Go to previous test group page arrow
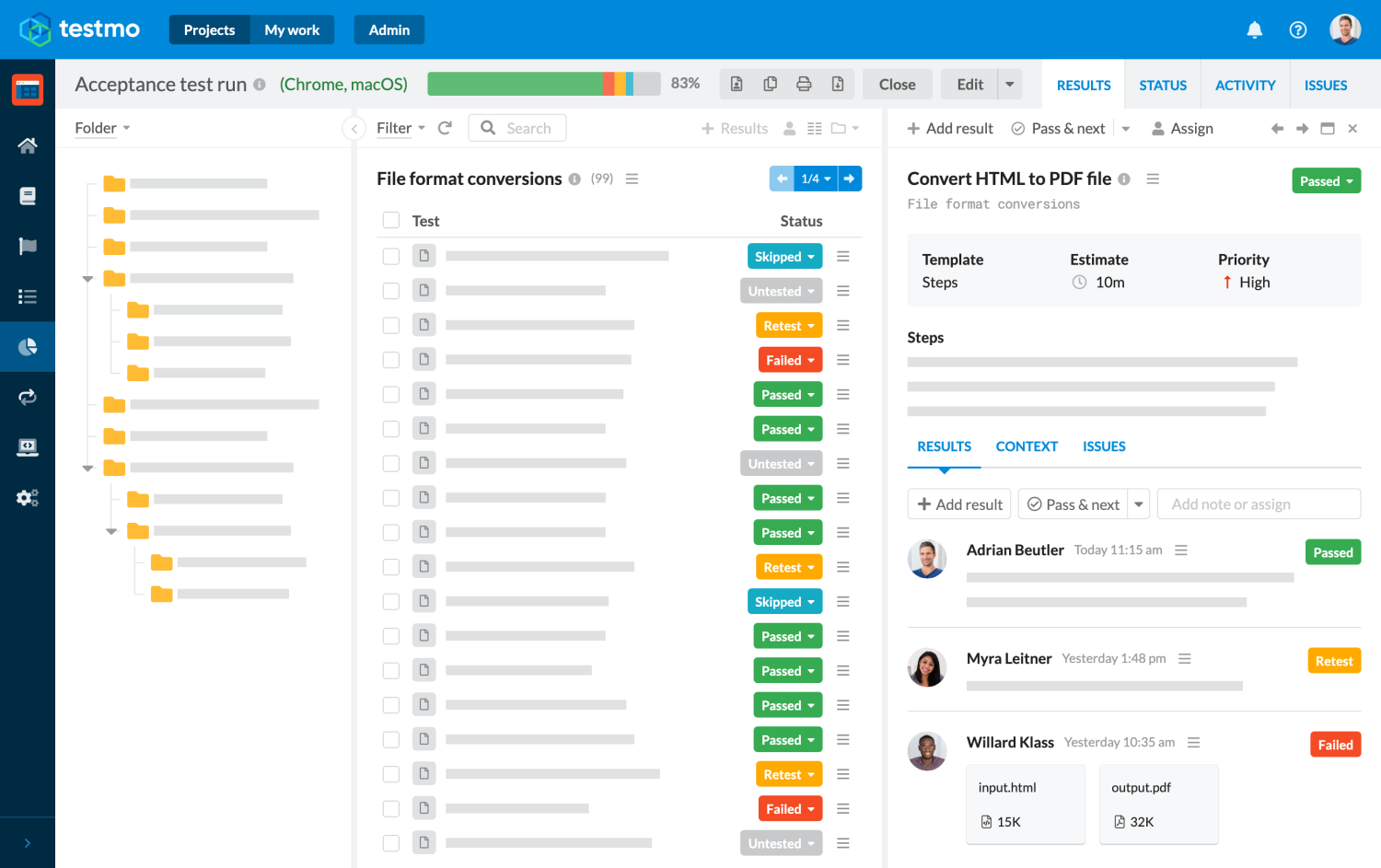The height and width of the screenshot is (868, 1381). tap(782, 179)
